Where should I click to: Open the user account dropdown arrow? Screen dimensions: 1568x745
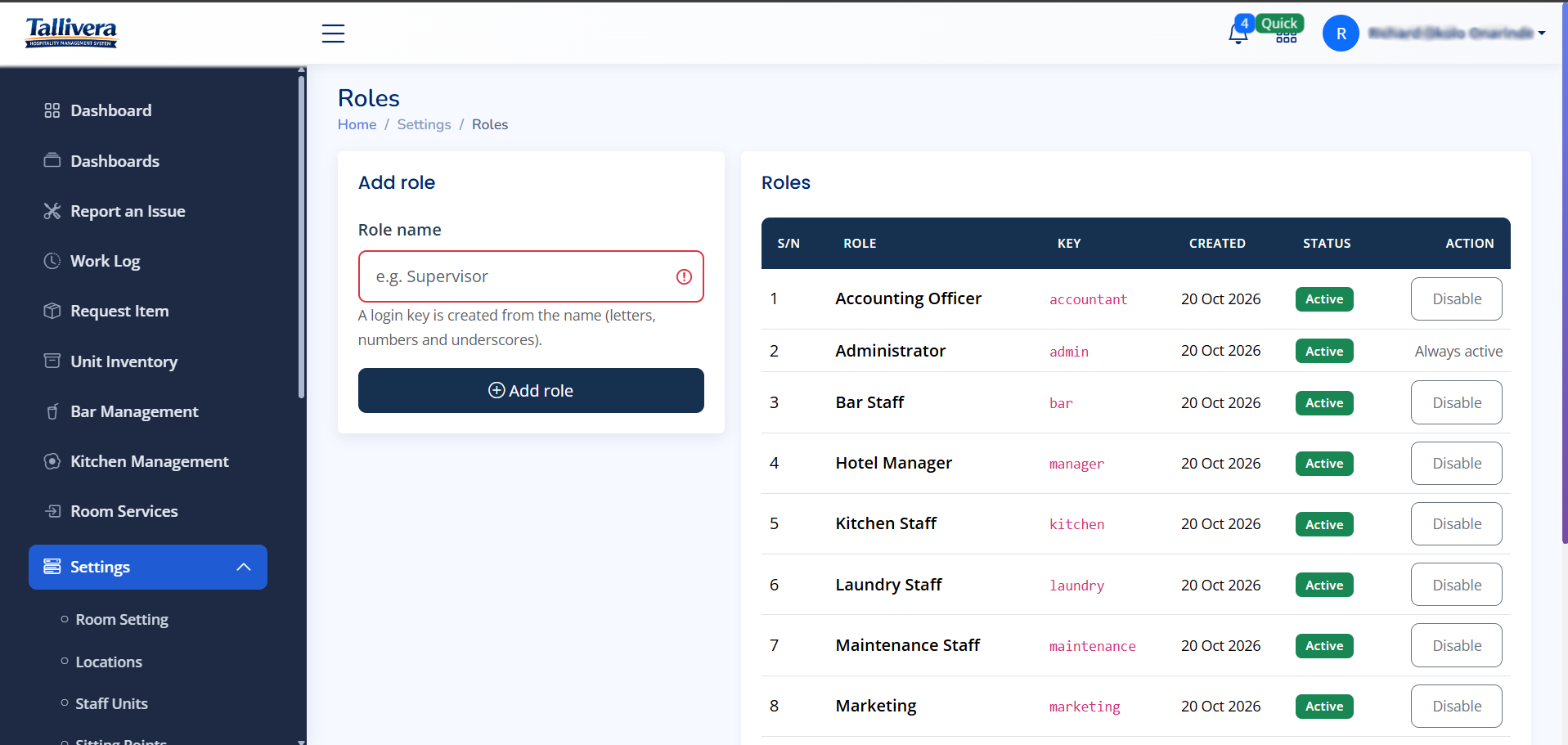[x=1542, y=34]
